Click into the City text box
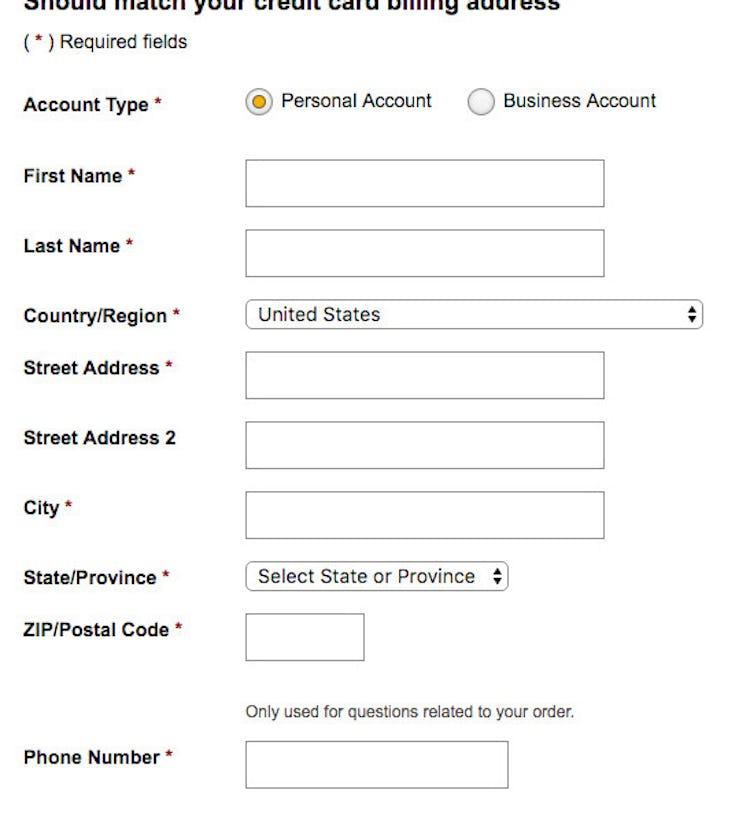 424,514
